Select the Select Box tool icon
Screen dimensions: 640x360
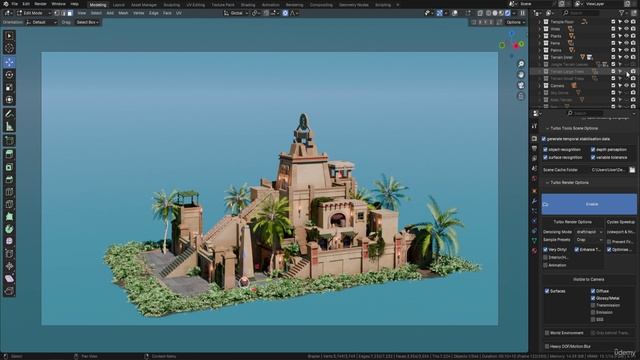pos(9,36)
